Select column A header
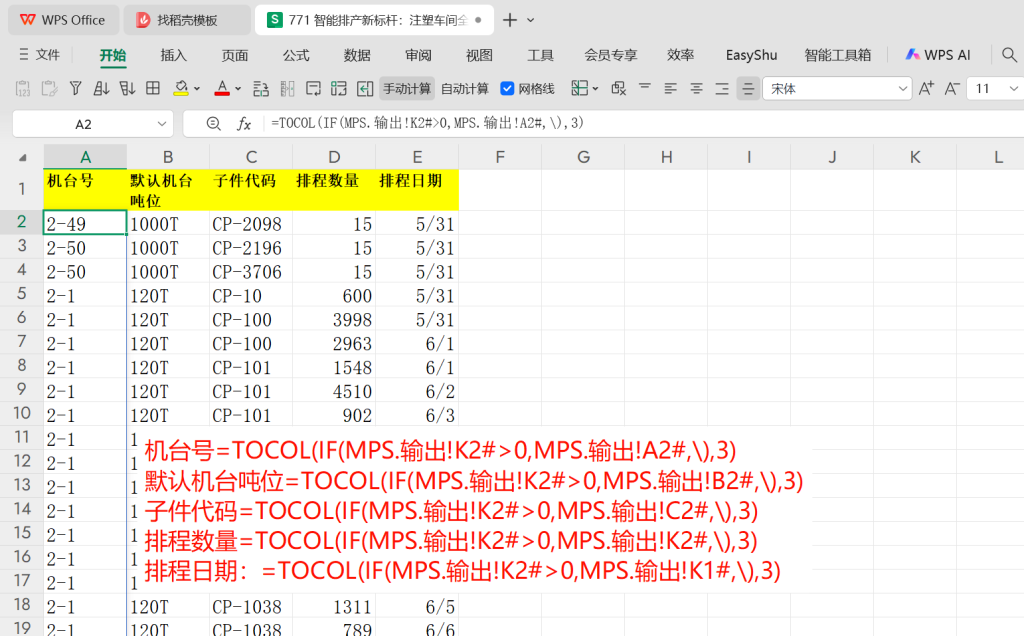This screenshot has height=636, width=1024. tap(85, 157)
